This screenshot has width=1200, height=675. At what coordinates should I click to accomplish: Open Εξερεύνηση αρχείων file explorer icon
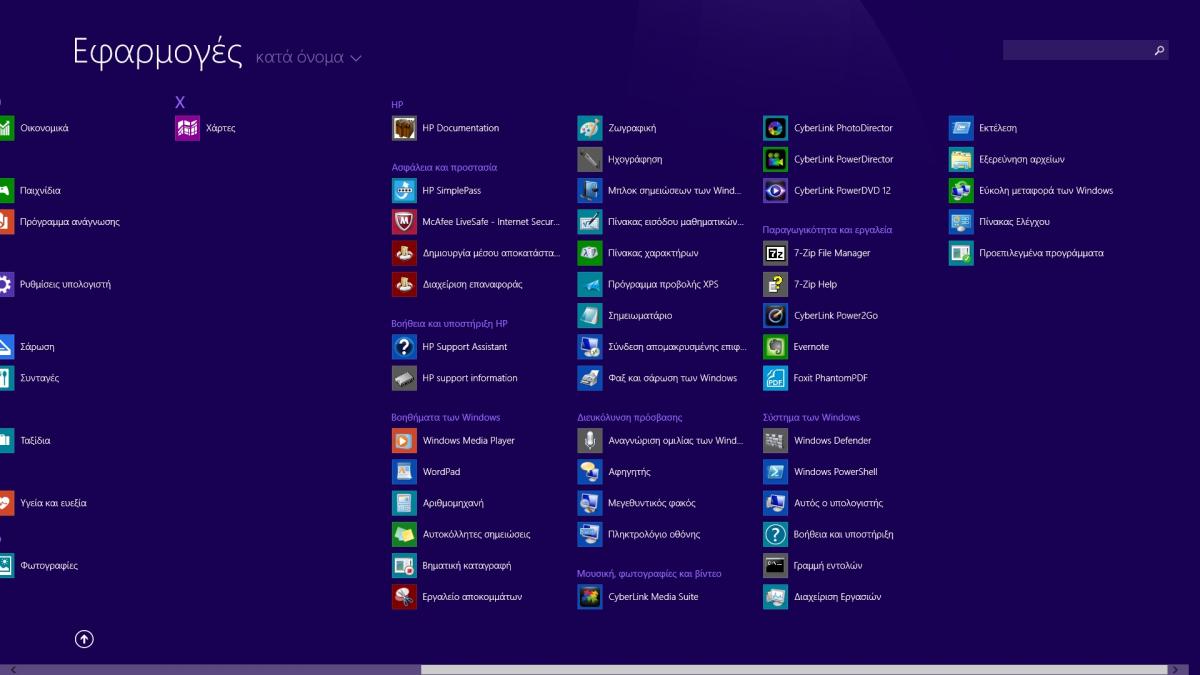(961, 159)
